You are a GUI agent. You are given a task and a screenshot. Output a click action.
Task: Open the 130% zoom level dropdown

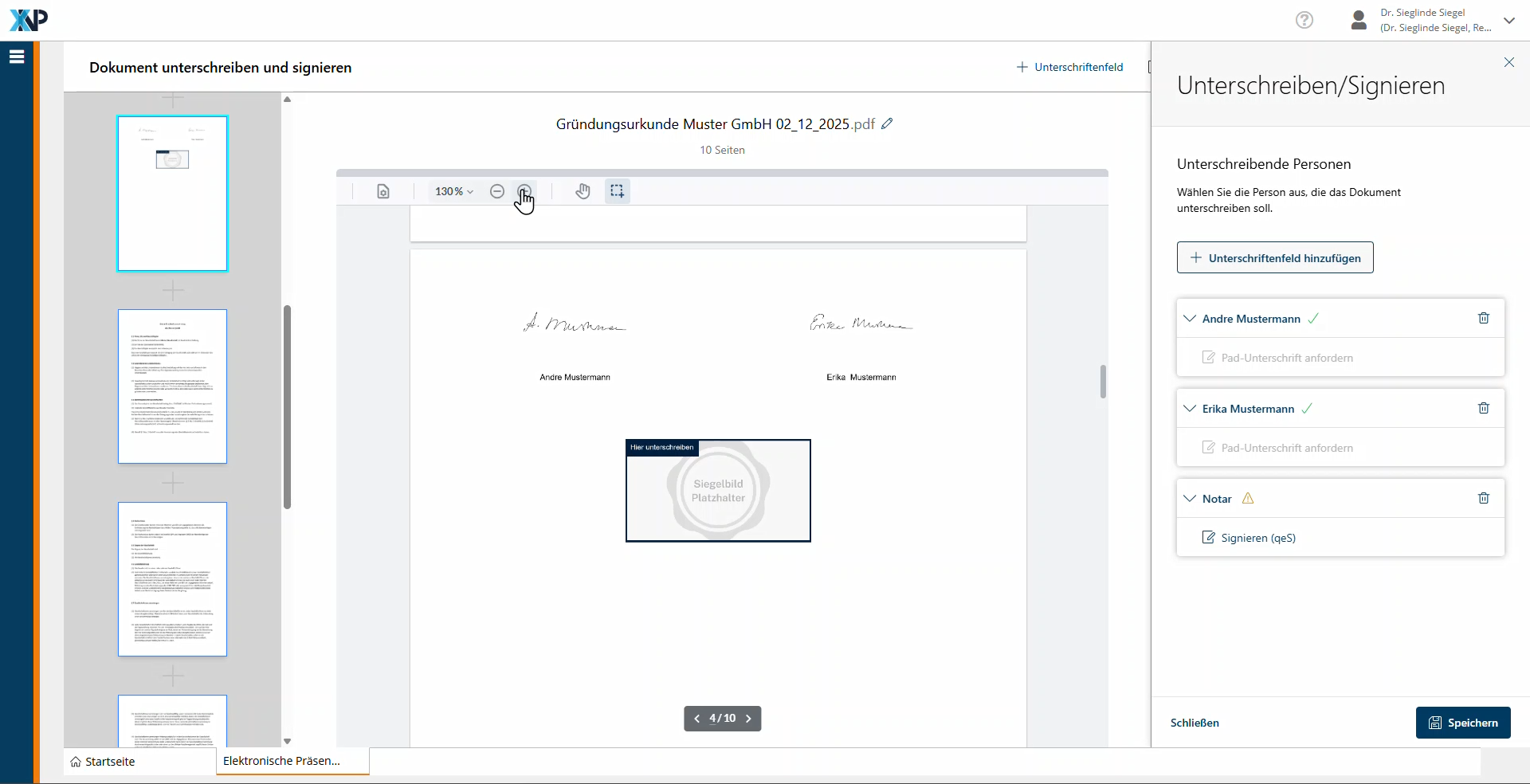coord(453,191)
